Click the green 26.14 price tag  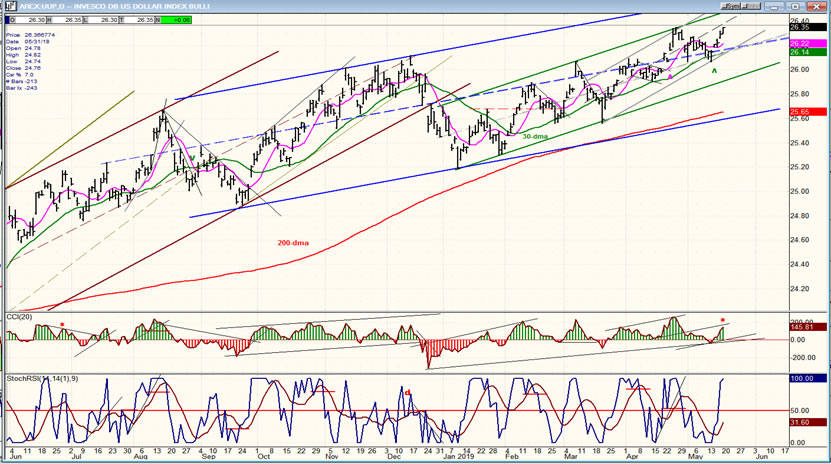point(807,52)
